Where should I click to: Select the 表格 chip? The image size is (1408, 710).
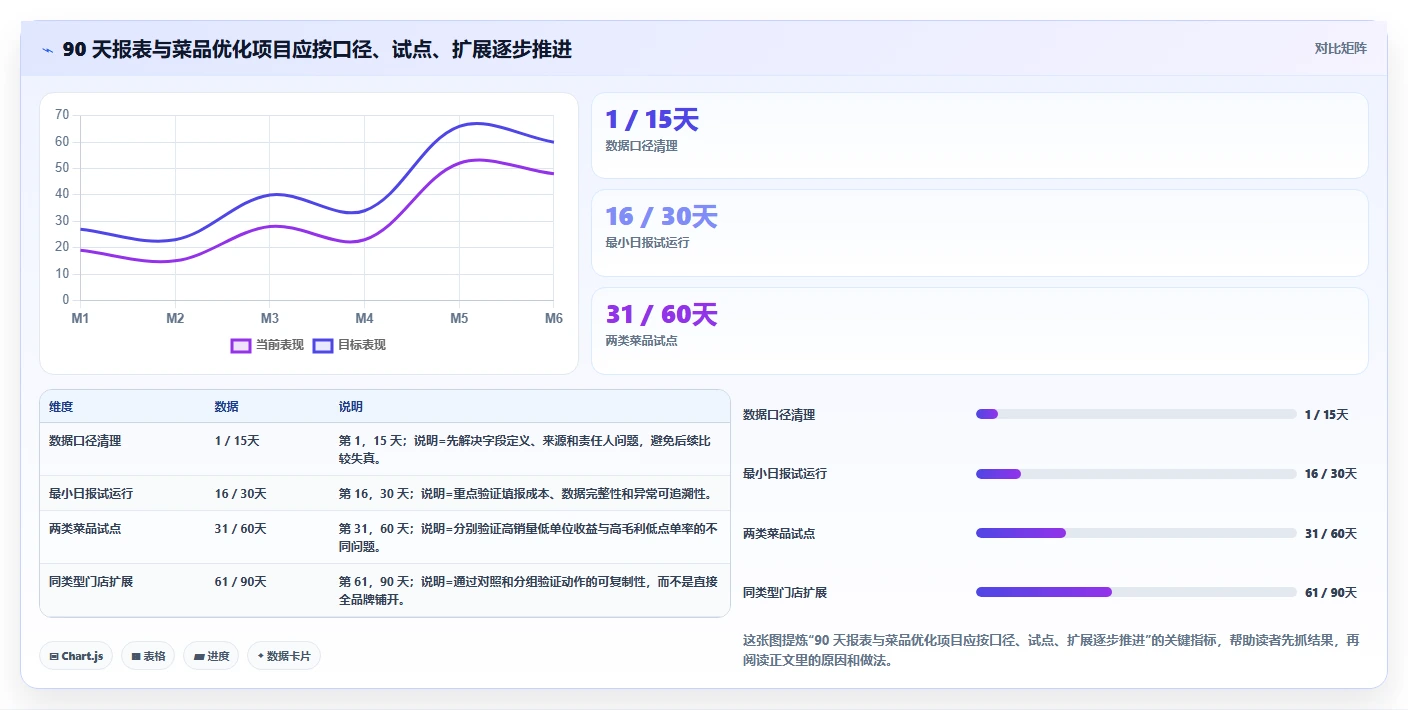148,656
